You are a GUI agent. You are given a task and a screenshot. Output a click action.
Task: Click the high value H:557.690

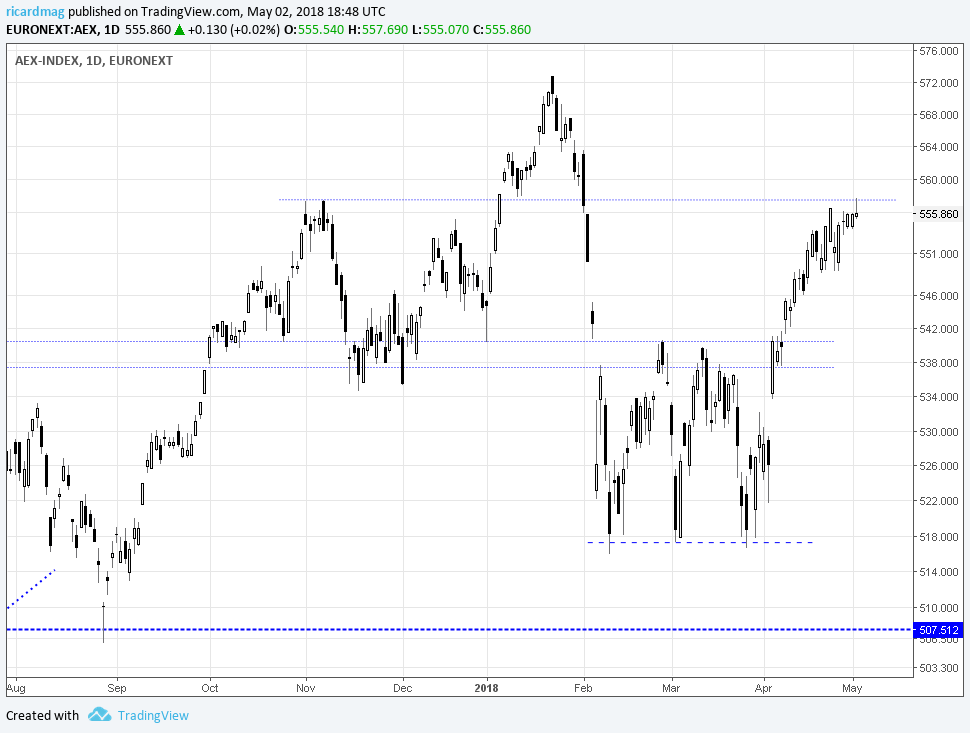pos(378,30)
